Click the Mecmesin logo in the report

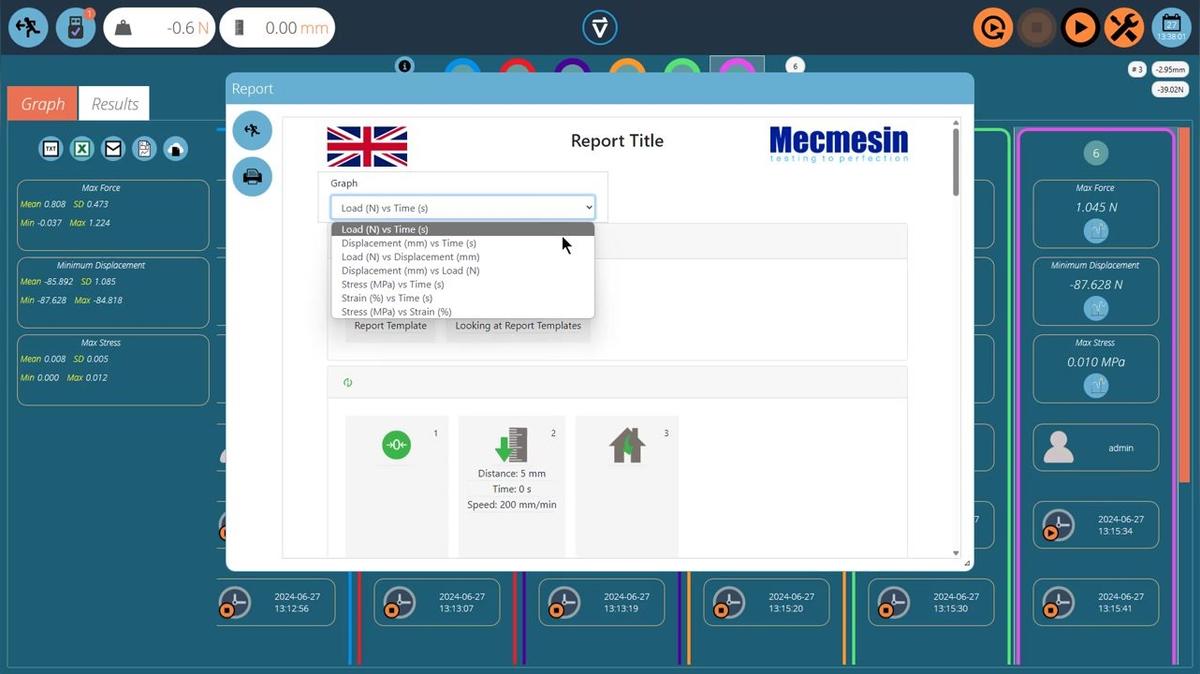839,144
